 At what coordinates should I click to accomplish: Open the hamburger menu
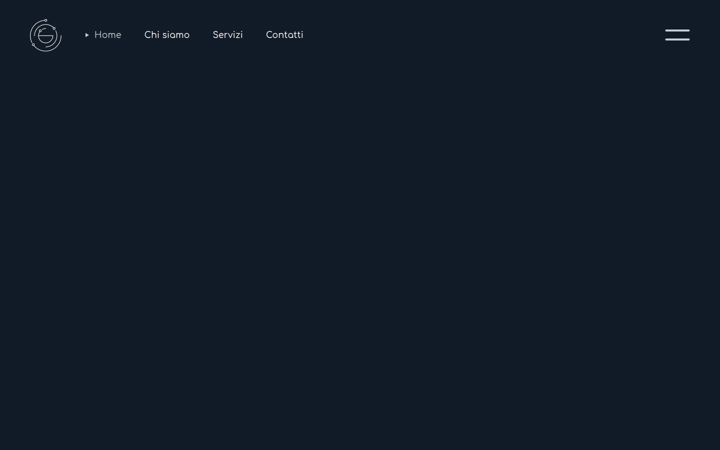(677, 35)
